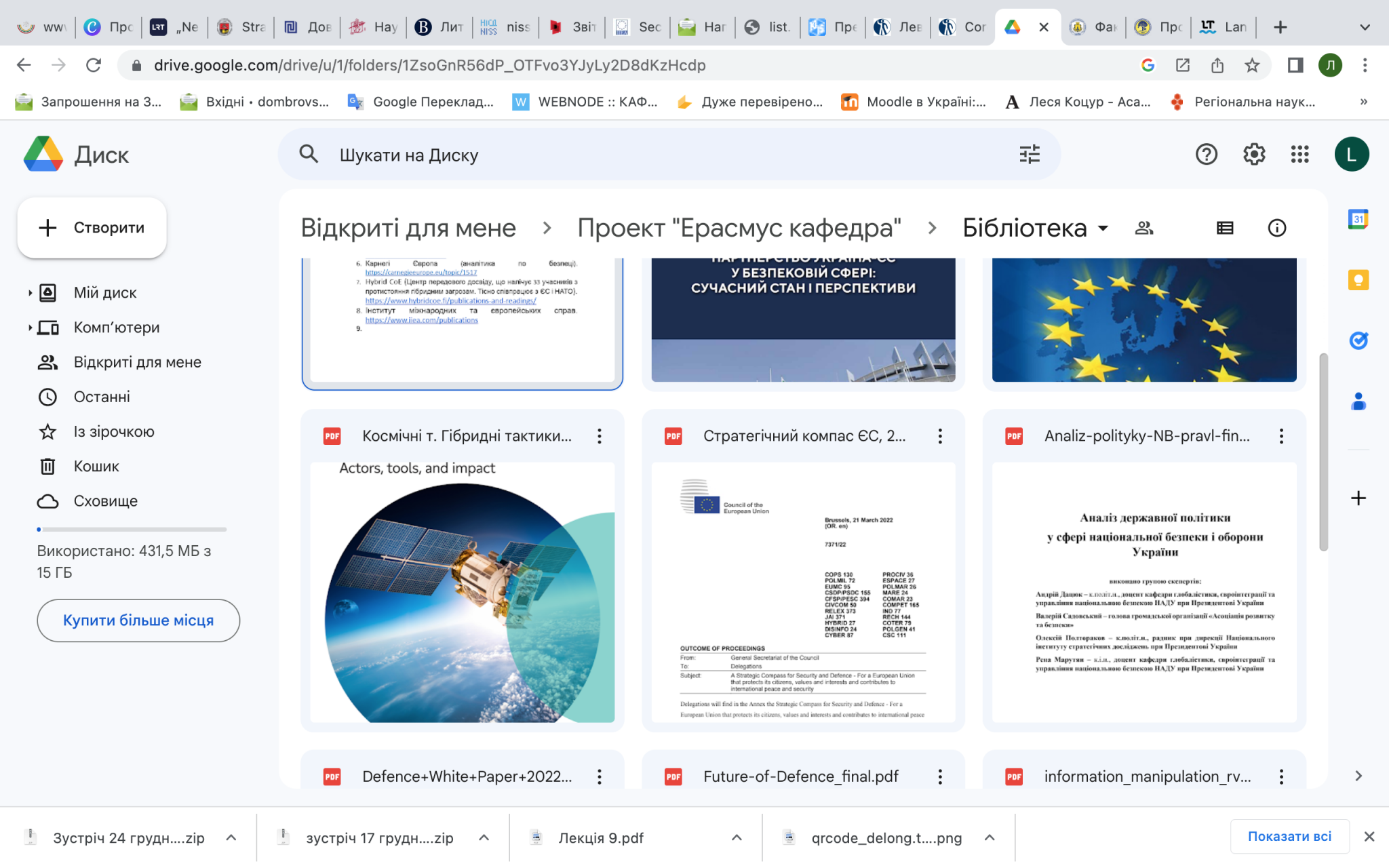Image resolution: width=1389 pixels, height=868 pixels.
Task: Open the Help question mark icon
Action: pos(1207,155)
